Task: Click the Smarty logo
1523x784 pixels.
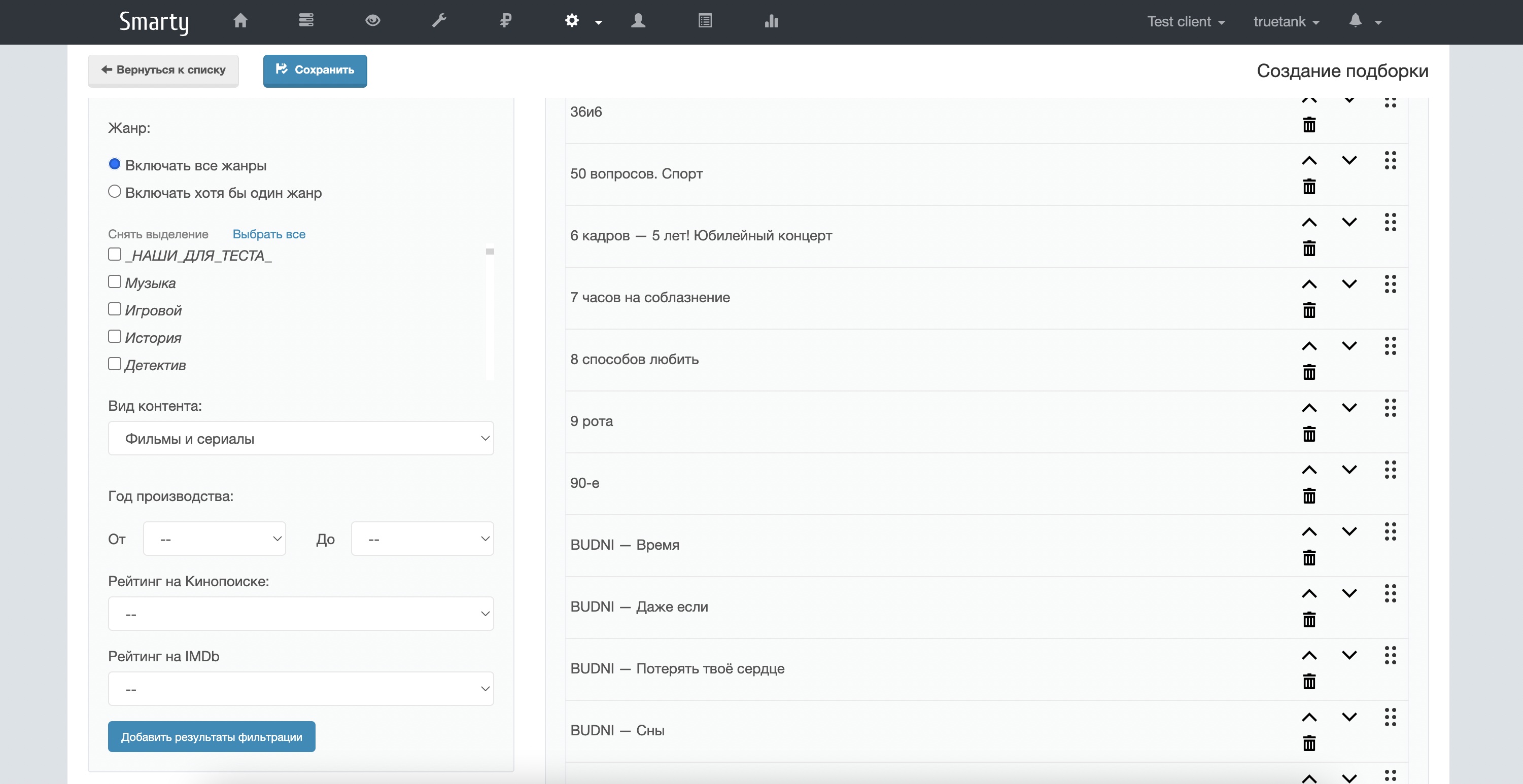Action: (154, 22)
